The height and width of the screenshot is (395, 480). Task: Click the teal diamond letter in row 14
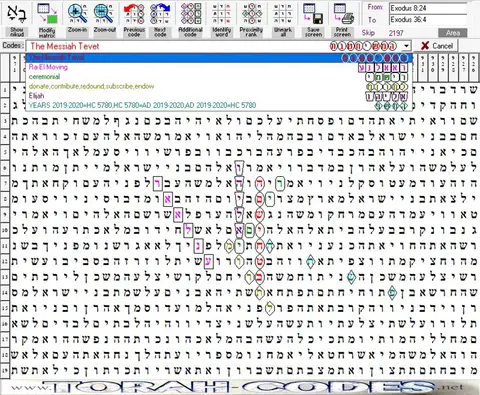coord(392,293)
